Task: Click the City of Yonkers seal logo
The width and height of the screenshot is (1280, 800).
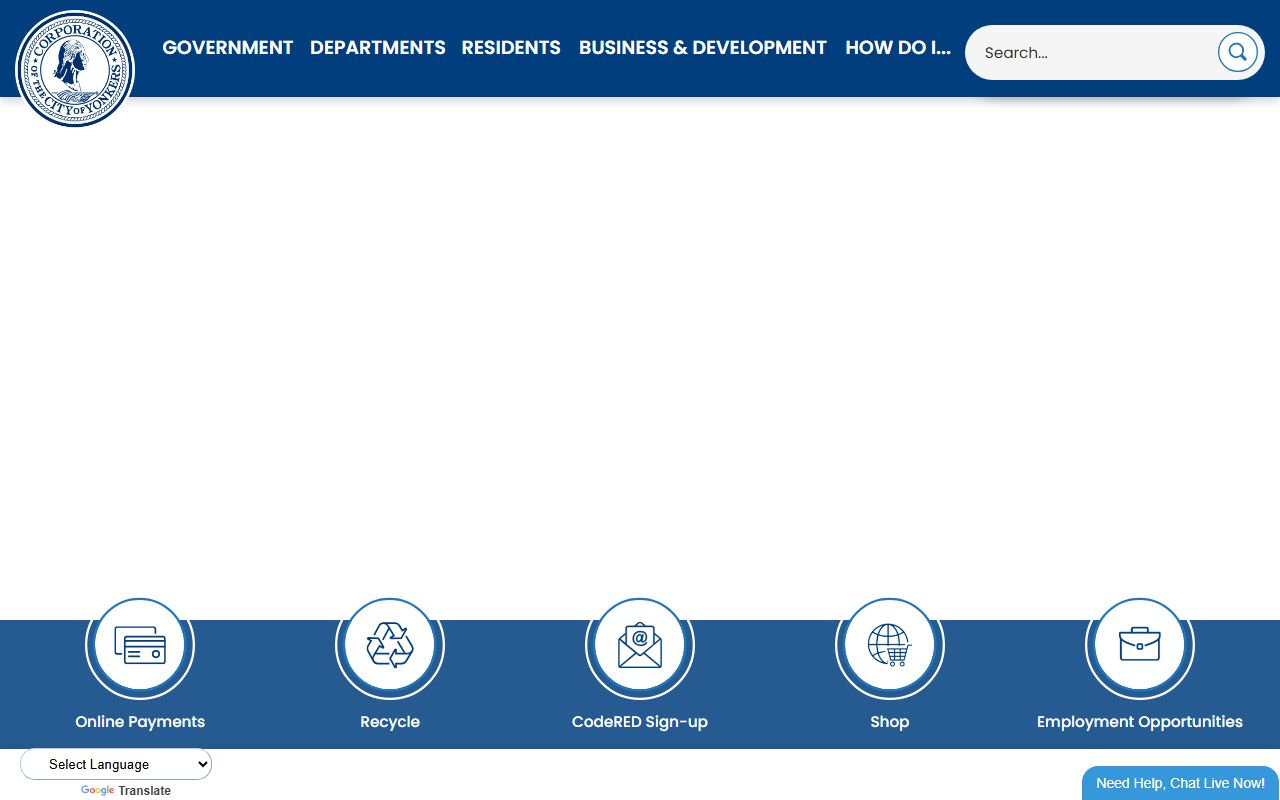Action: click(75, 69)
